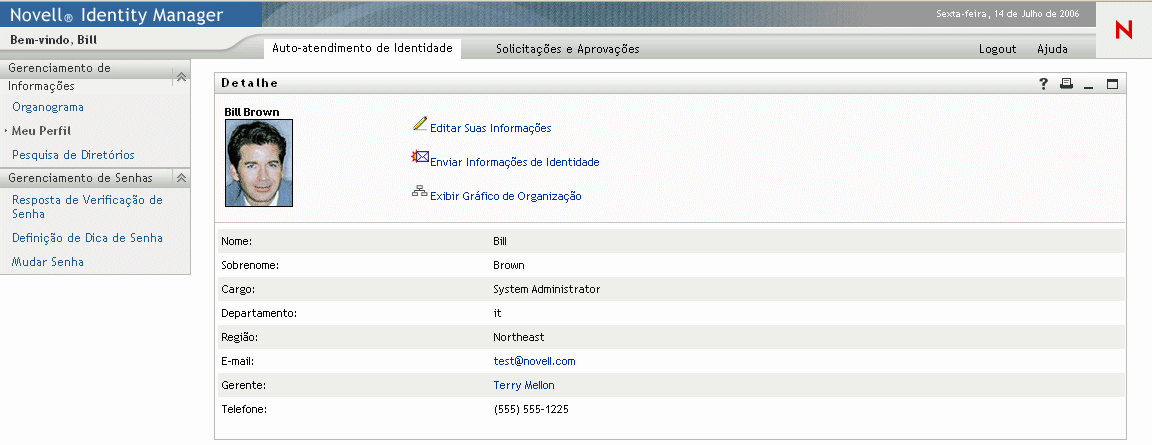Click the Região: field label
1152x445 pixels.
[240, 338]
